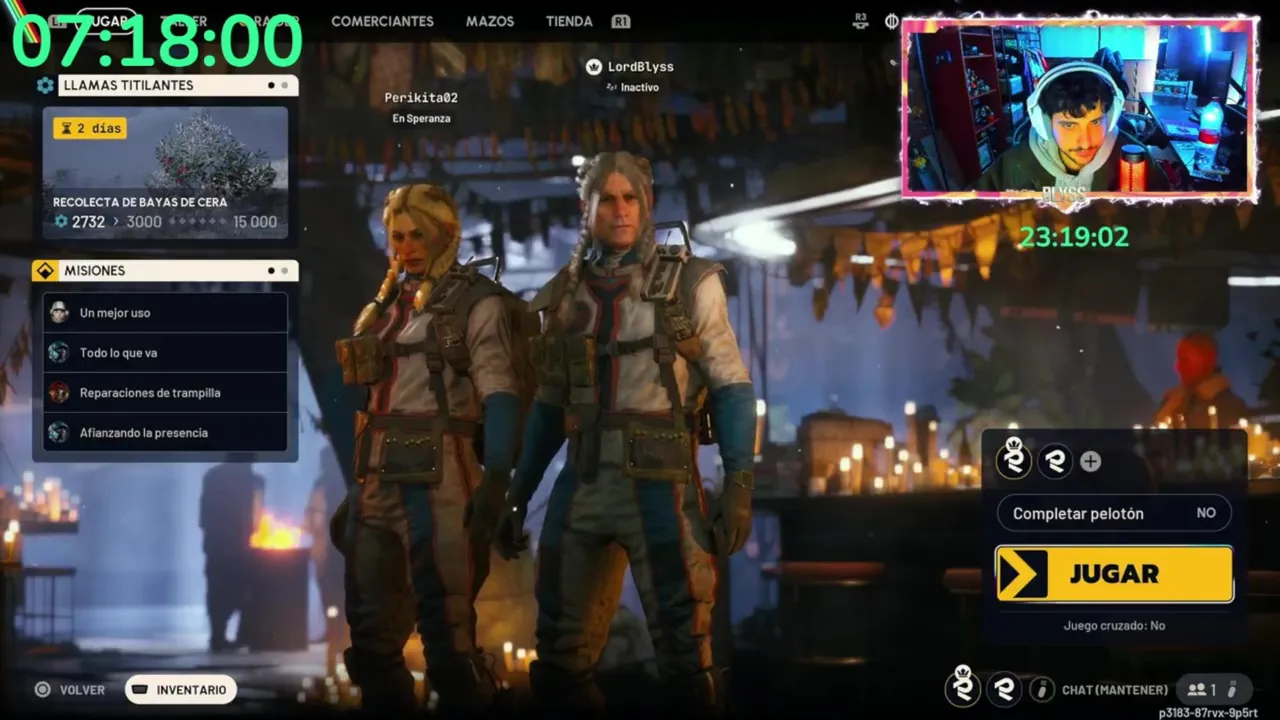
Task: Open the Inventario button
Action: pos(181,690)
